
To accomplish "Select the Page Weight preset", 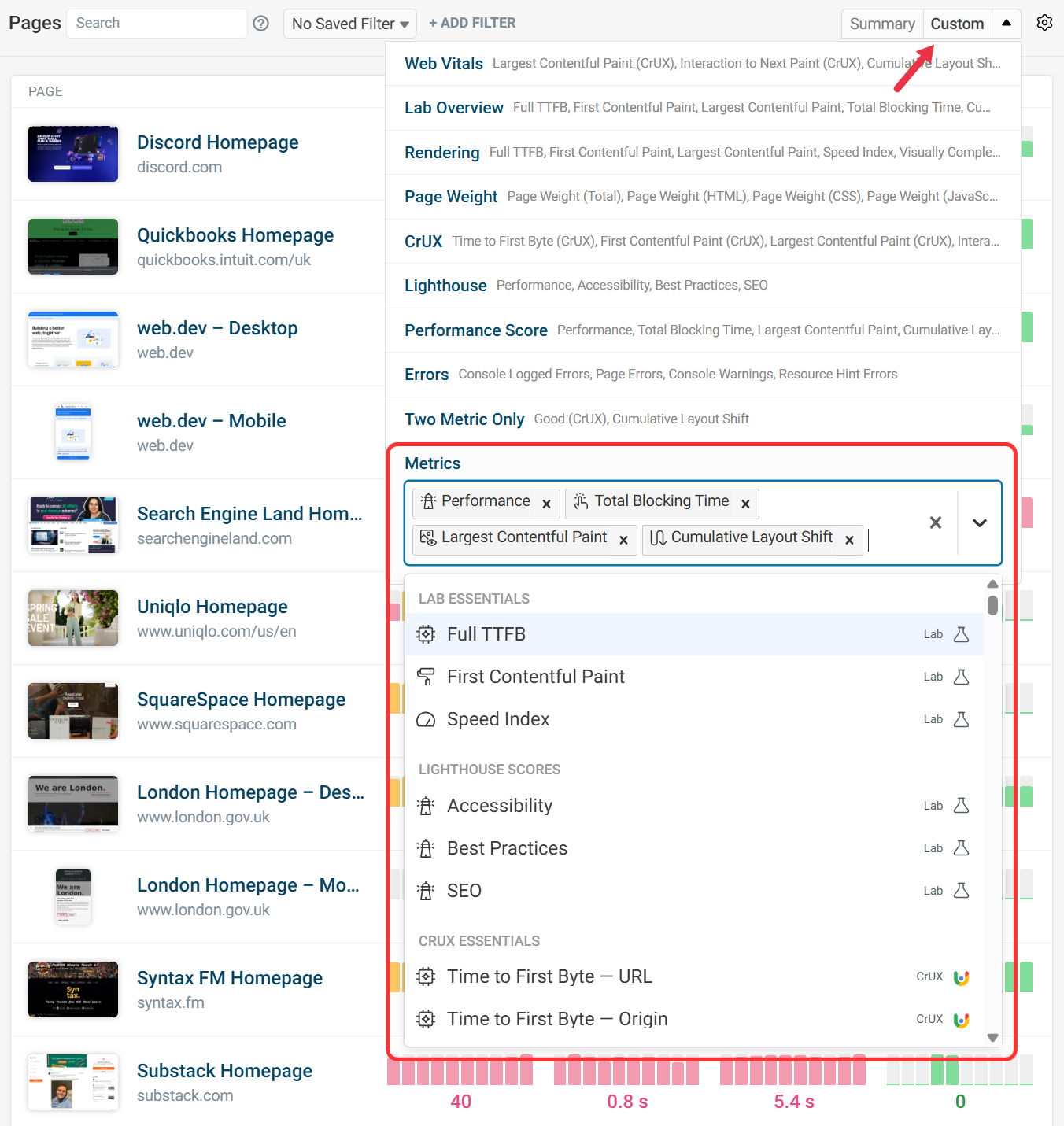I will coord(703,197).
